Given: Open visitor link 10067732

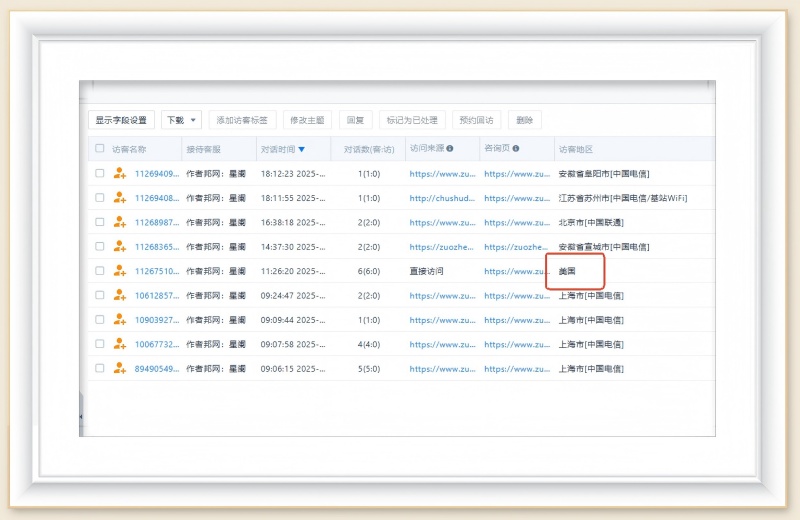Looking at the screenshot, I should pos(156,344).
